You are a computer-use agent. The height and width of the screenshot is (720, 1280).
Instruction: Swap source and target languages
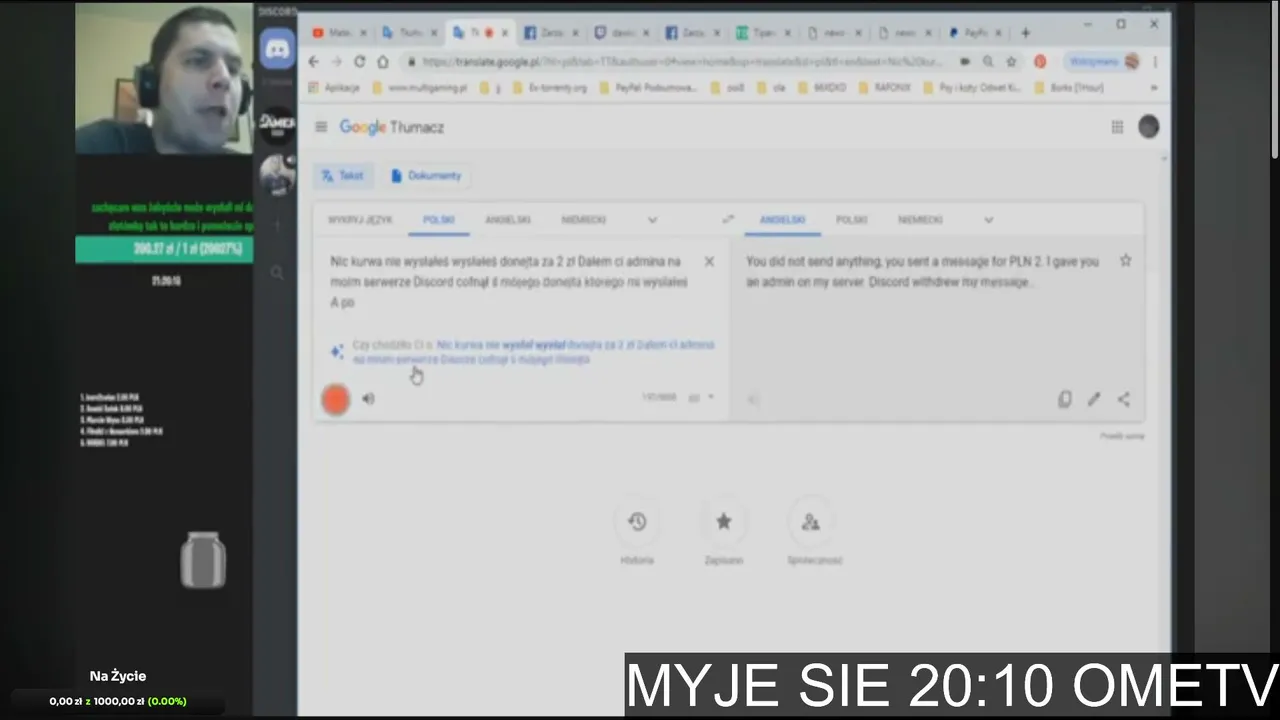point(728,219)
